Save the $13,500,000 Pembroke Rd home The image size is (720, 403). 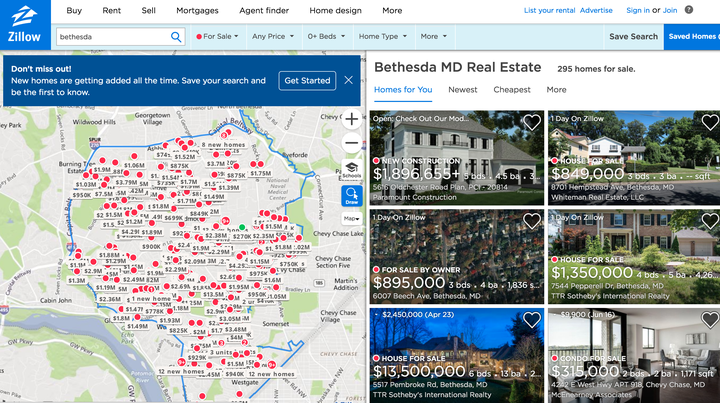pos(532,320)
